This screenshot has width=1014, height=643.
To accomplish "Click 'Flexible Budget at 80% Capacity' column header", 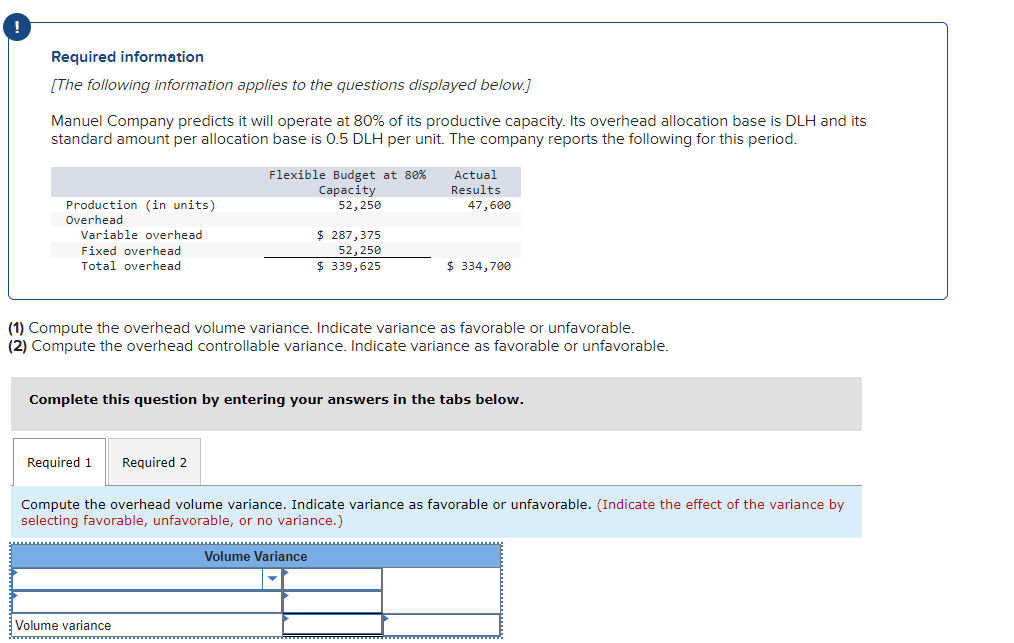I will coord(347,182).
